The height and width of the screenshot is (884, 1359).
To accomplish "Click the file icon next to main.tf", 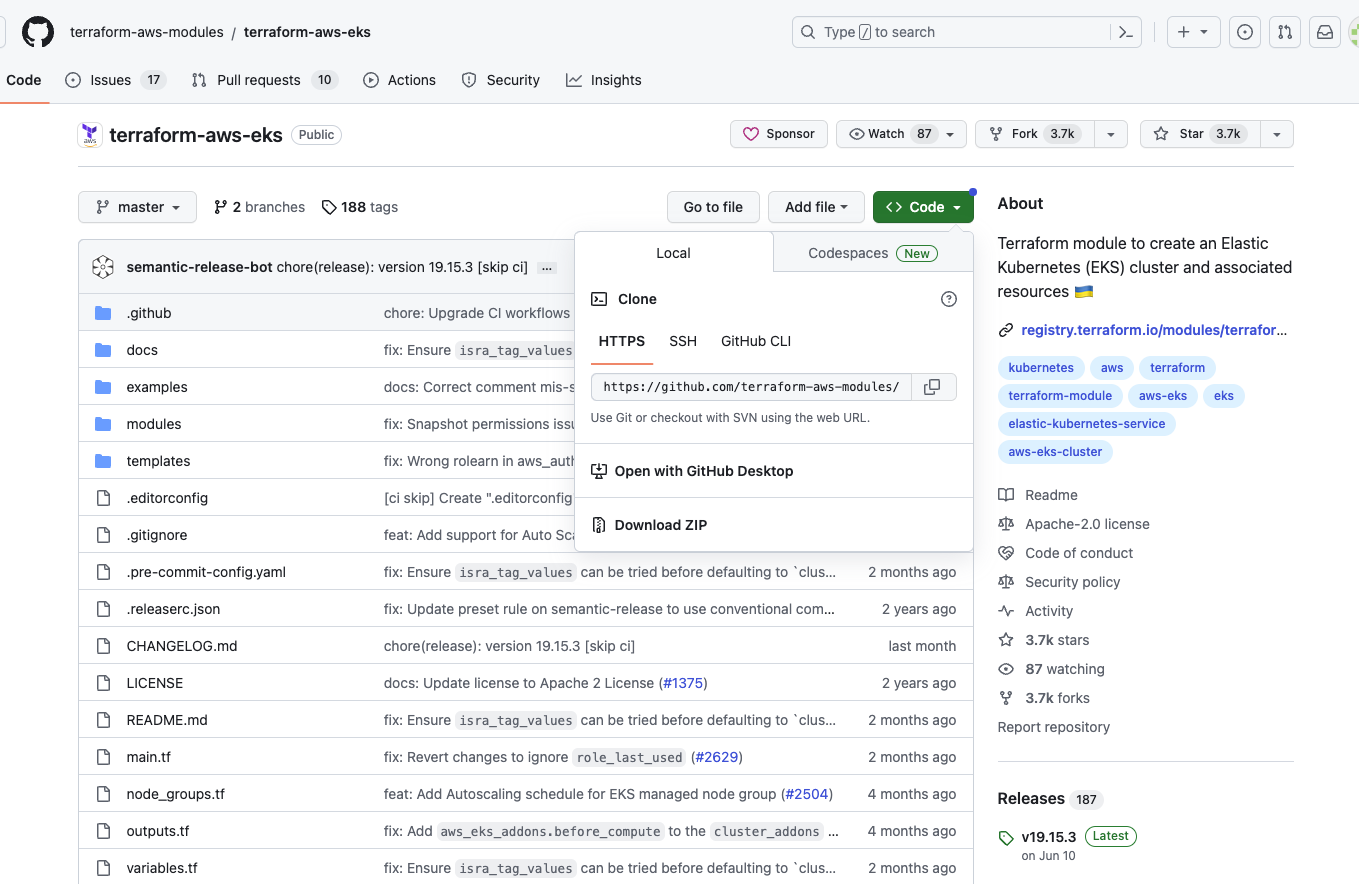I will (x=103, y=757).
